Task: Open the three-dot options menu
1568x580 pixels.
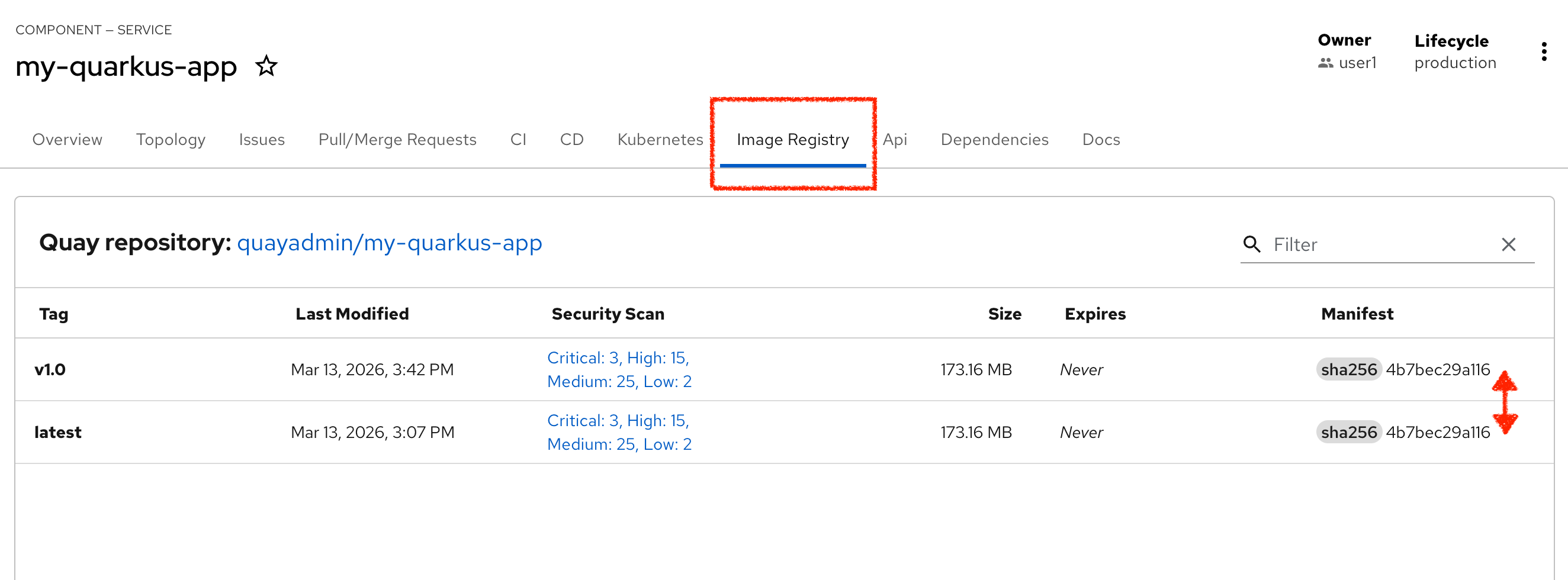Action: 1544,51
